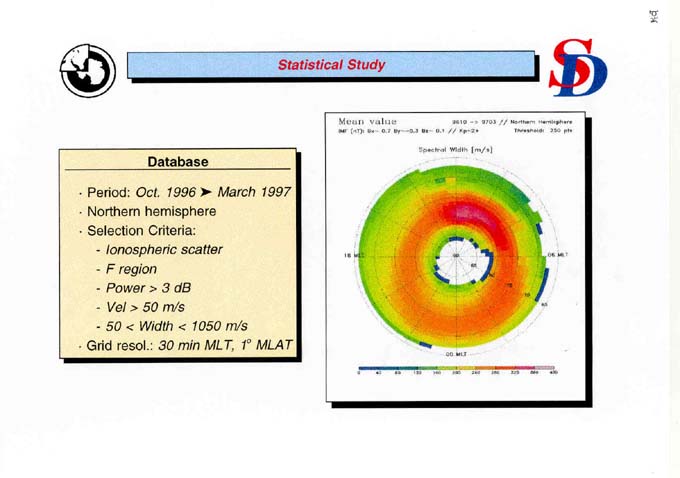Select the Statistical Study title banner
Image resolution: width=680 pixels, height=478 pixels.
(330, 65)
